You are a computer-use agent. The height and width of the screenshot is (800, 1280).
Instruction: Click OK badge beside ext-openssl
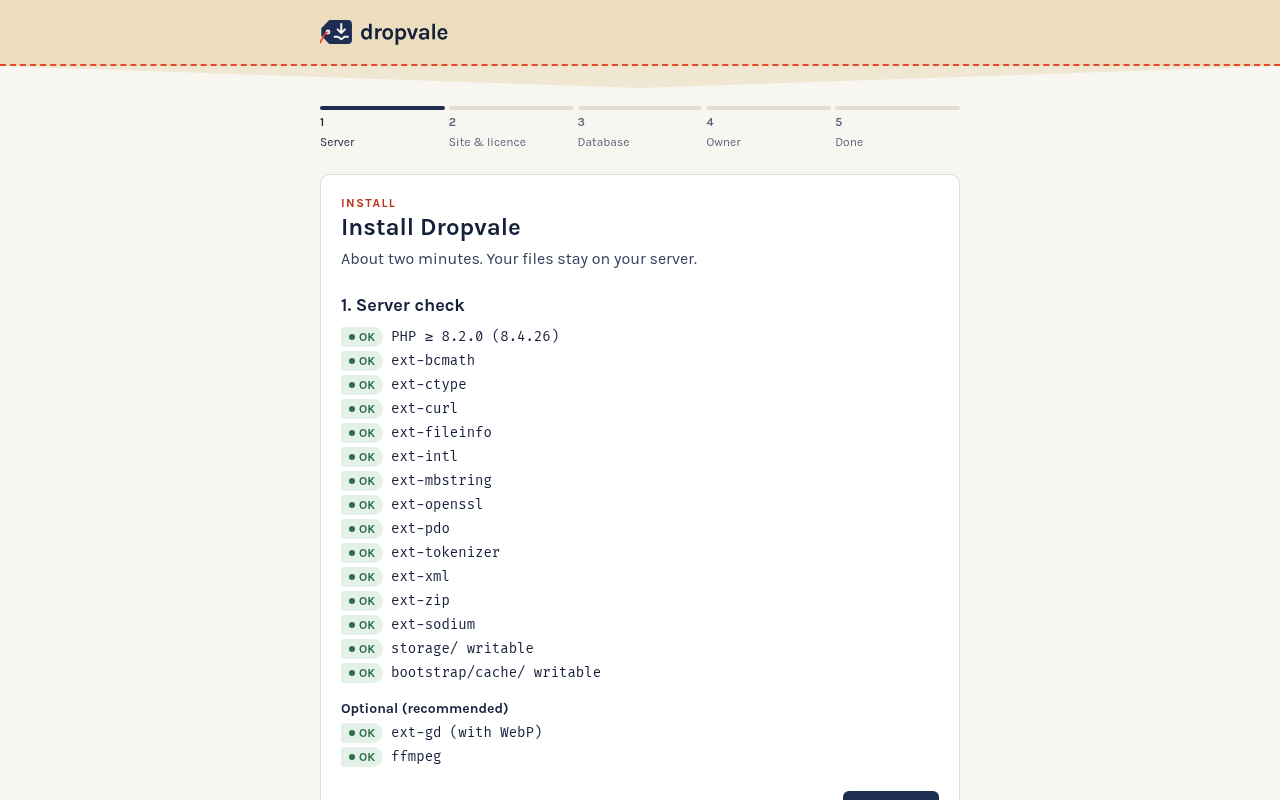click(x=362, y=505)
